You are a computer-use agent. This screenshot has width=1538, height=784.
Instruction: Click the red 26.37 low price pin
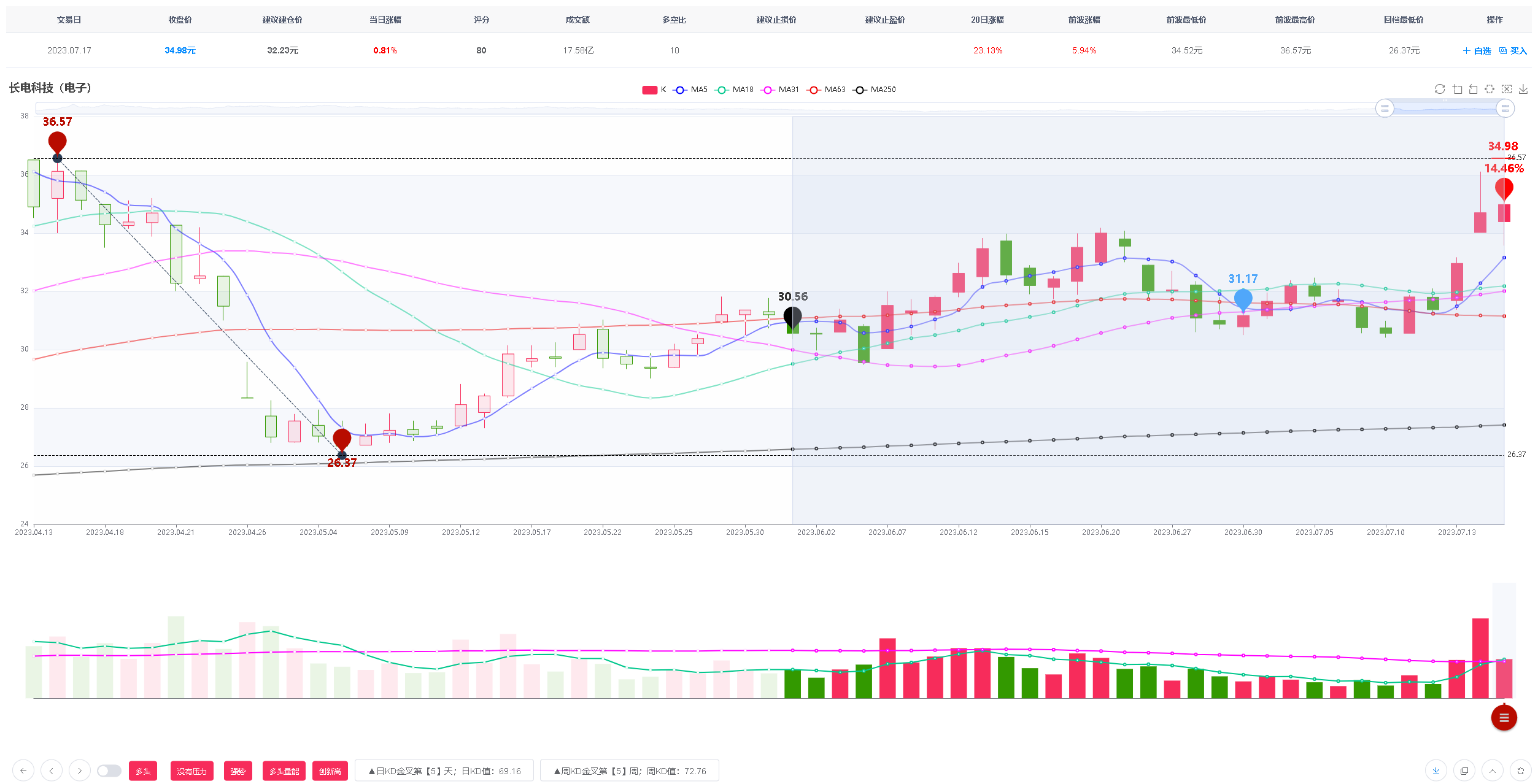click(342, 440)
